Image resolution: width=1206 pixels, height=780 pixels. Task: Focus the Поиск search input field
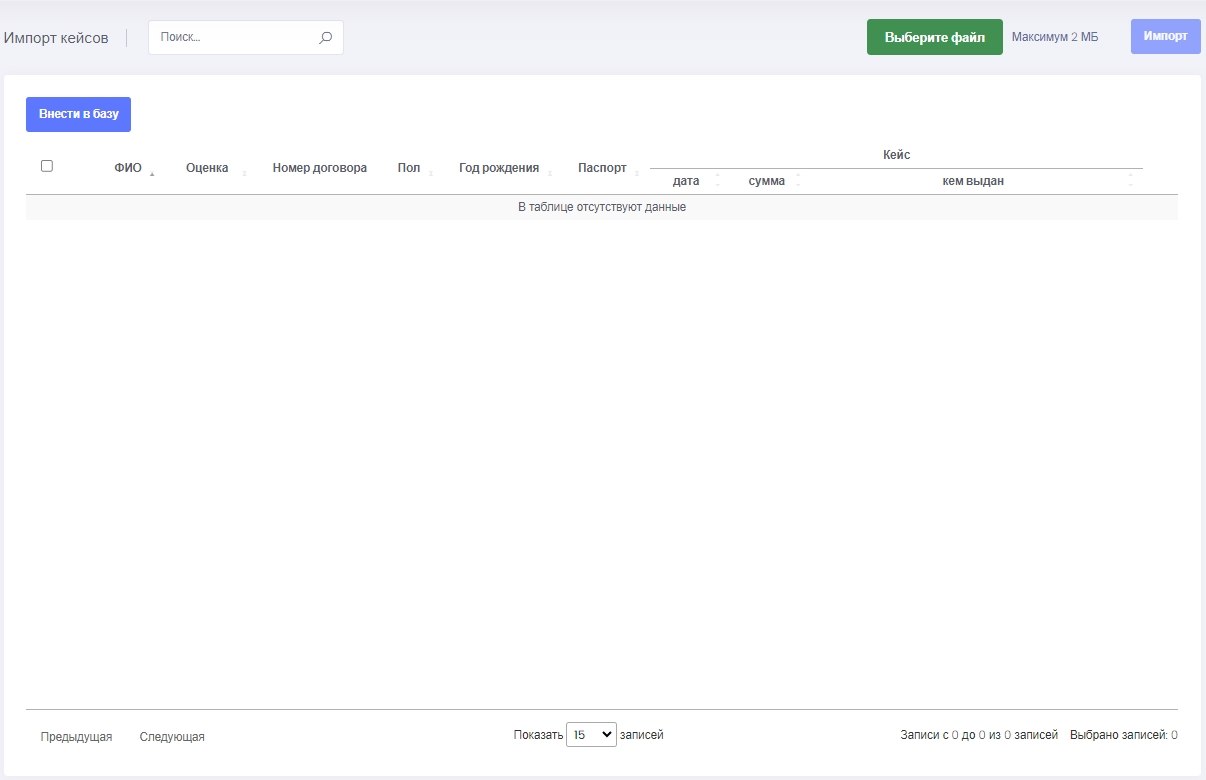235,38
